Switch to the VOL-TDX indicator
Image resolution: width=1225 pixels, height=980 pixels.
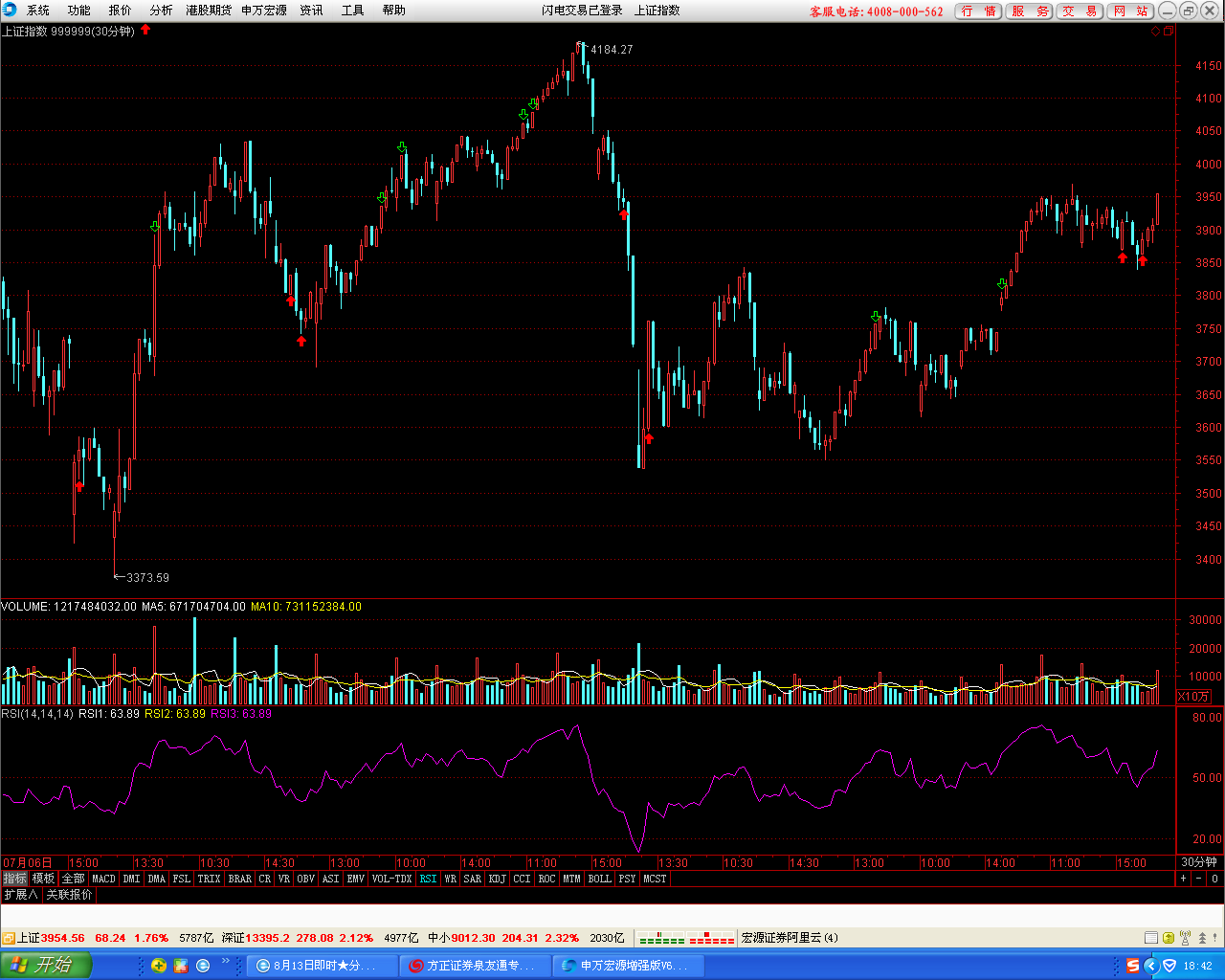(392, 879)
